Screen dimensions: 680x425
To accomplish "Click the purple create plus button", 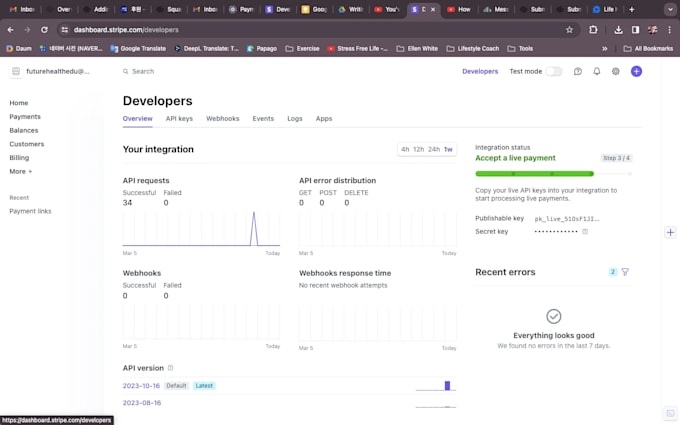I will [x=636, y=72].
